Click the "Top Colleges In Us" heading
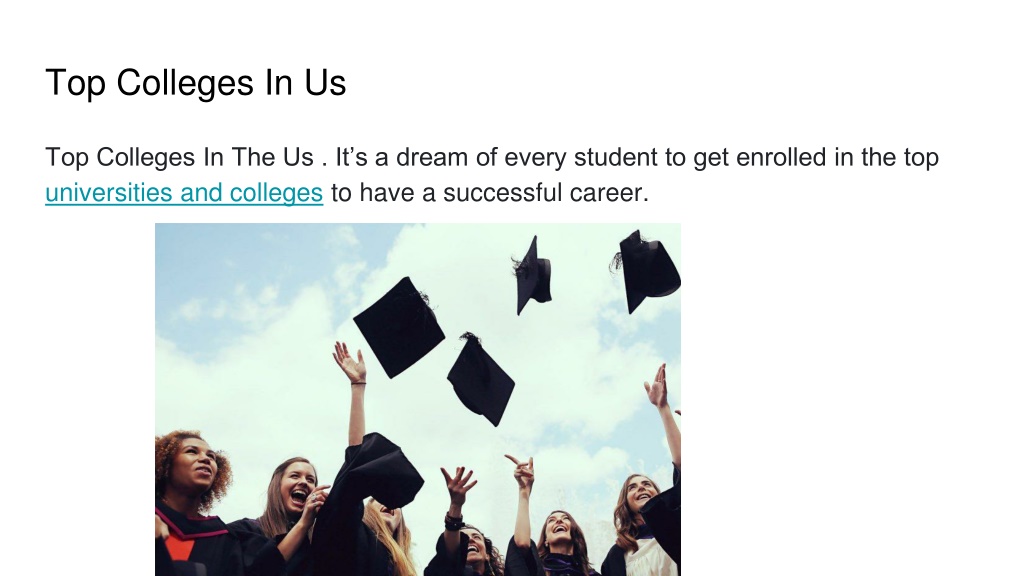 point(195,83)
